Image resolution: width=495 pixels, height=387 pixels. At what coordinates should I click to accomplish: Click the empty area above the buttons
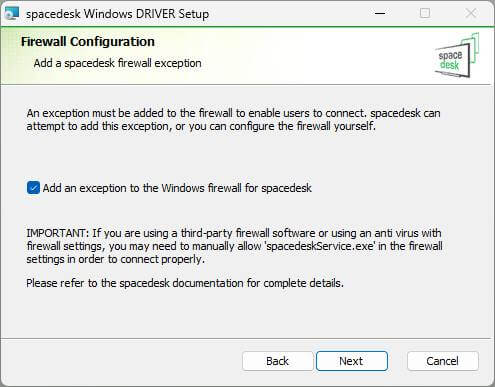click(247, 313)
